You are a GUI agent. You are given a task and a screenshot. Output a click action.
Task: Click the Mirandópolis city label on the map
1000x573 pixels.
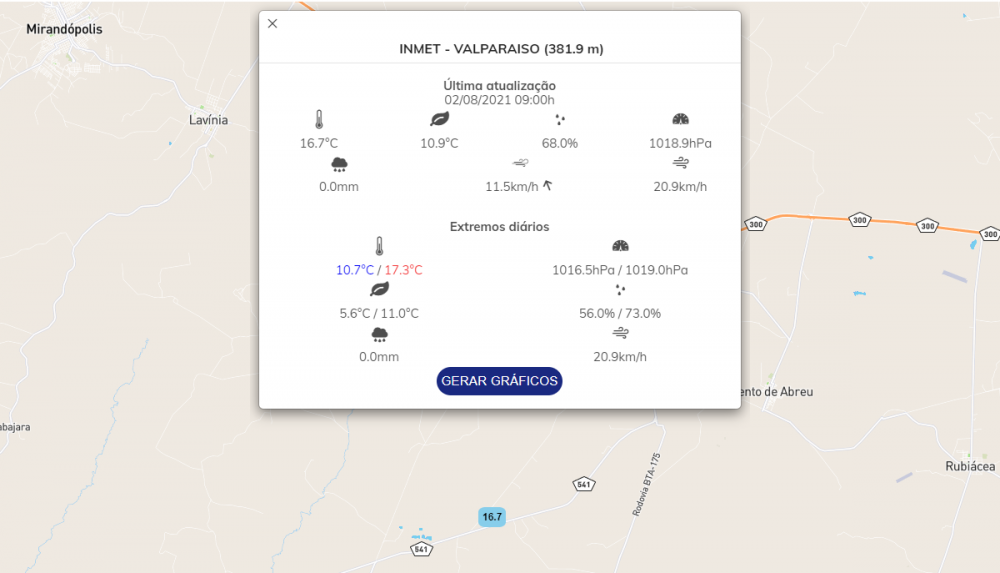click(x=64, y=30)
